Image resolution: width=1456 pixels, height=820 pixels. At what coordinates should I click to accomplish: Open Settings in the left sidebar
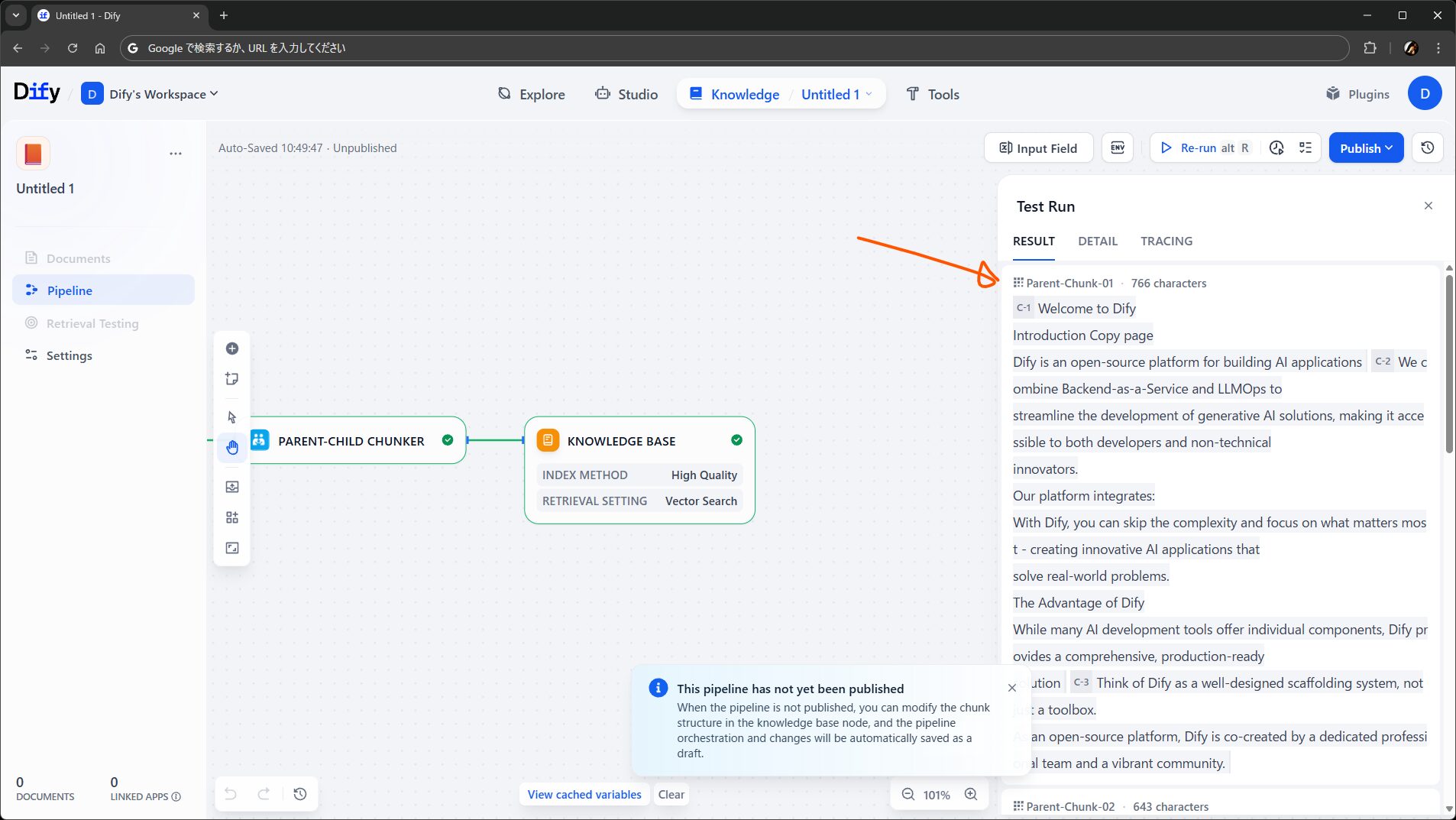[x=69, y=356]
